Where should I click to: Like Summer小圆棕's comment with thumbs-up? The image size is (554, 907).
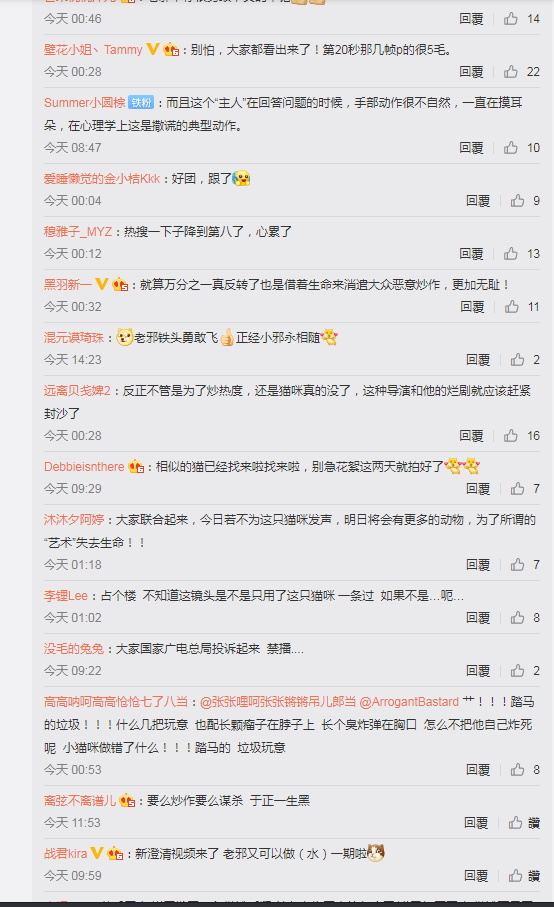point(511,148)
